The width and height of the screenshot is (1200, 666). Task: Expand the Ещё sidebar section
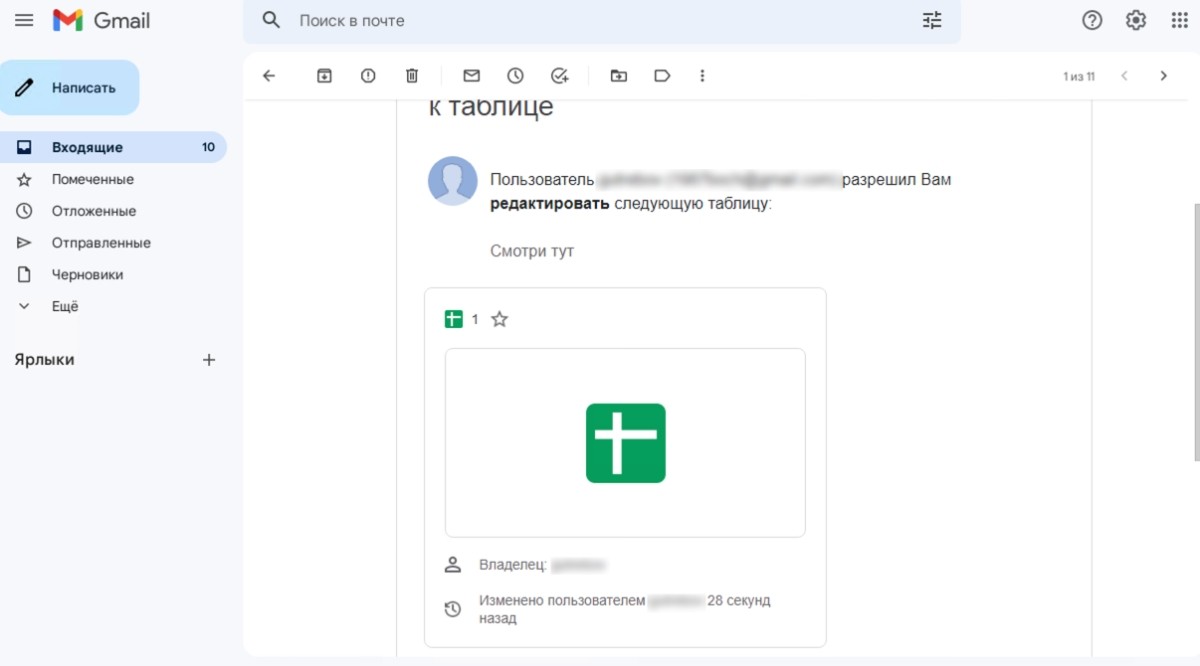65,306
